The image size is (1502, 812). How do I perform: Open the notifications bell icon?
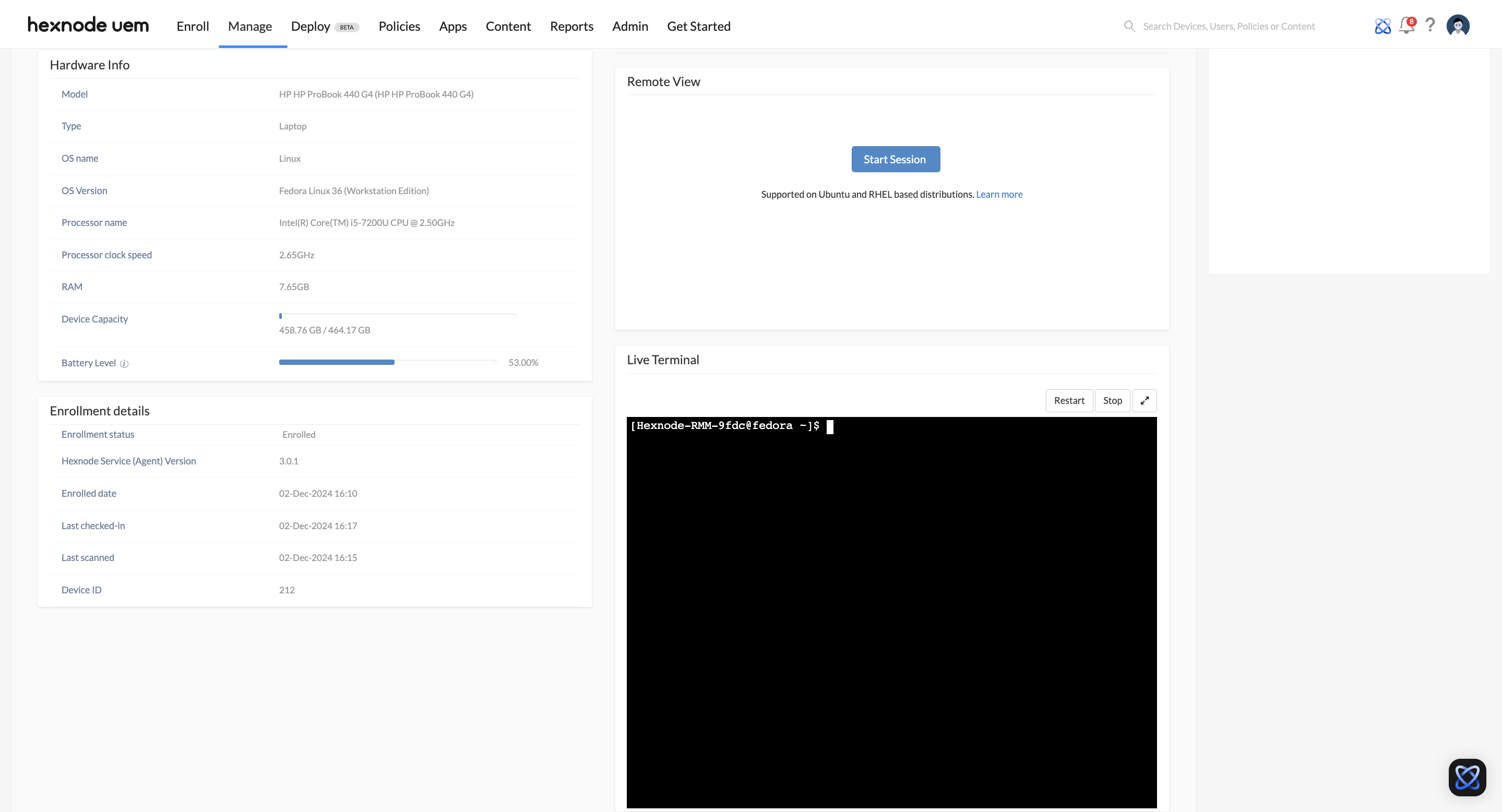pos(1406,25)
